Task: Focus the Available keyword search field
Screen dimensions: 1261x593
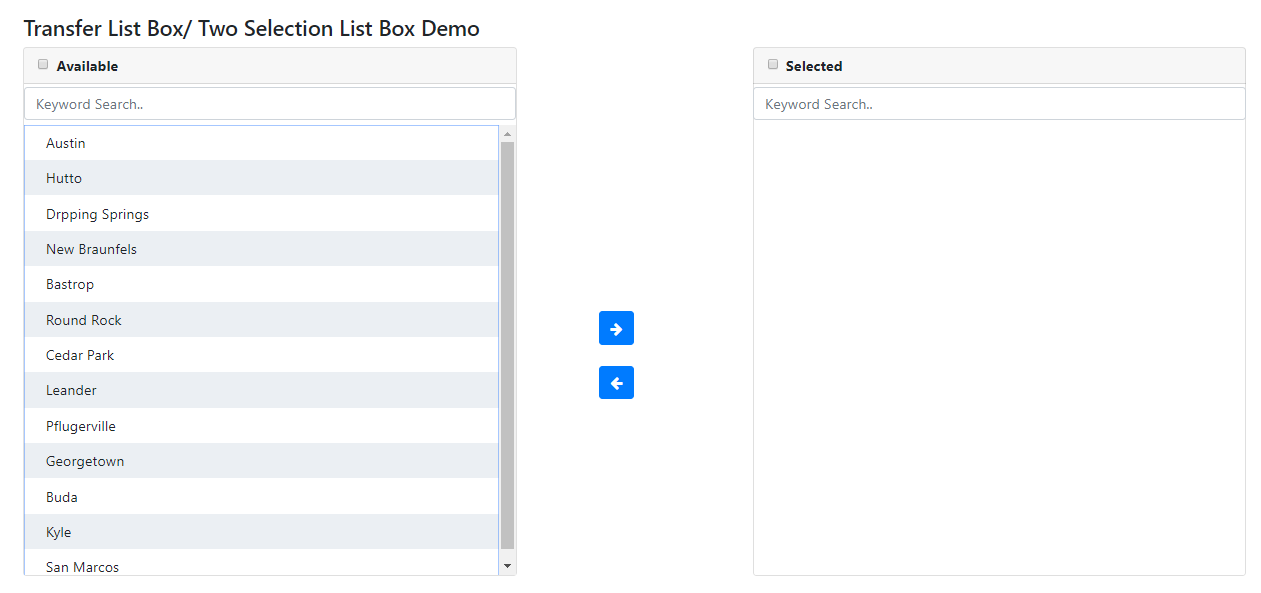Action: (x=270, y=104)
